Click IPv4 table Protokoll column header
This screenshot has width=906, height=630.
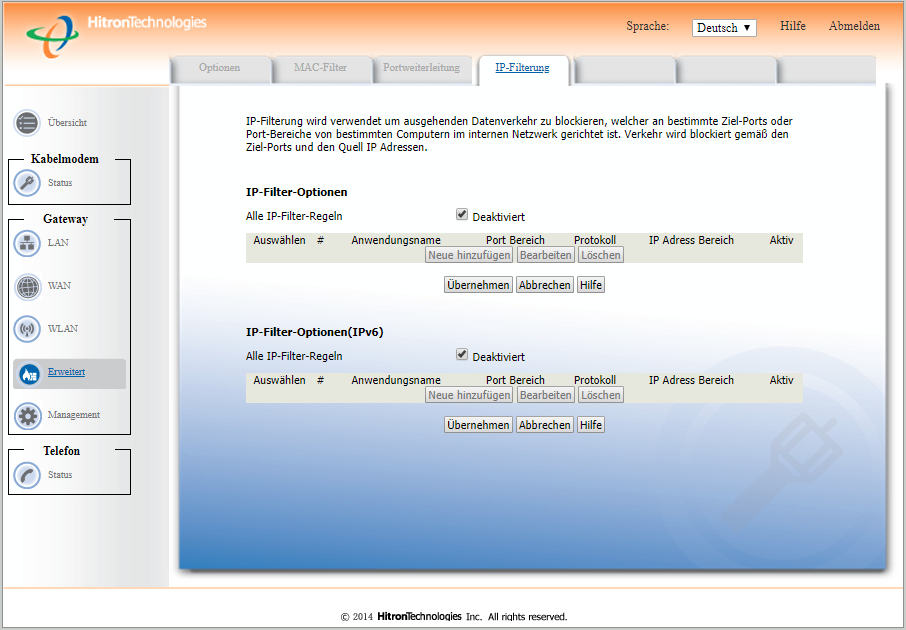click(x=595, y=240)
